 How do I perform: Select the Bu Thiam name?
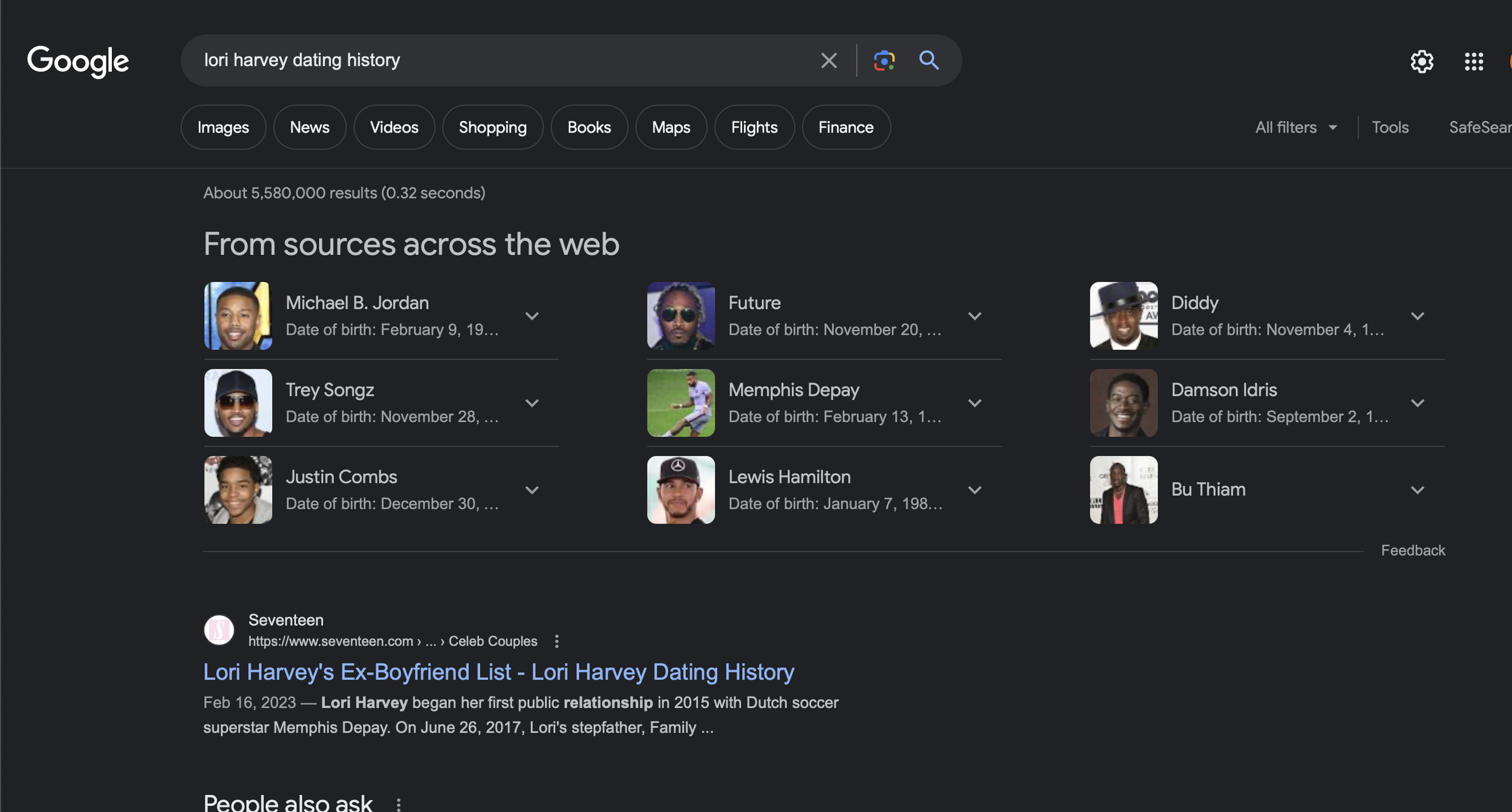click(x=1208, y=489)
